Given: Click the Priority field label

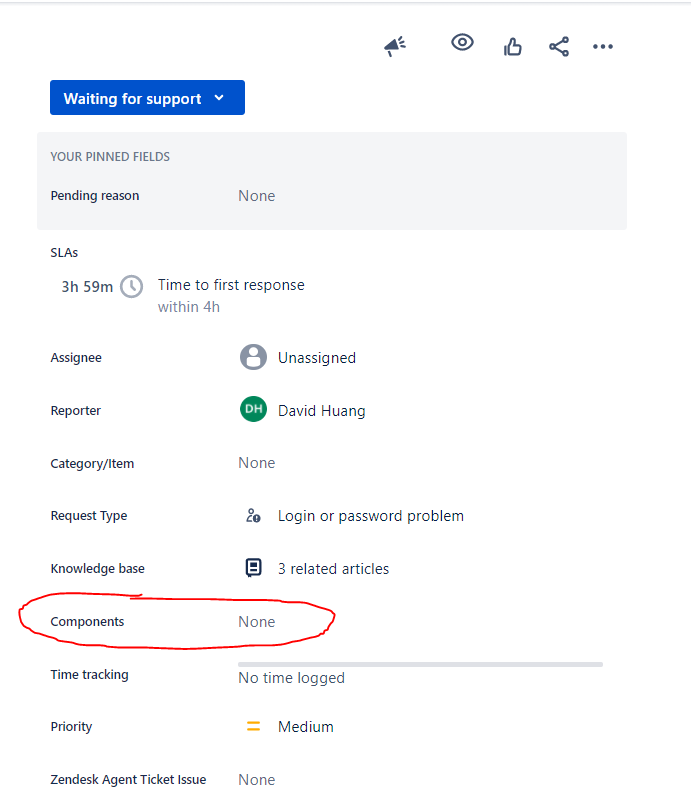Looking at the screenshot, I should tap(71, 727).
